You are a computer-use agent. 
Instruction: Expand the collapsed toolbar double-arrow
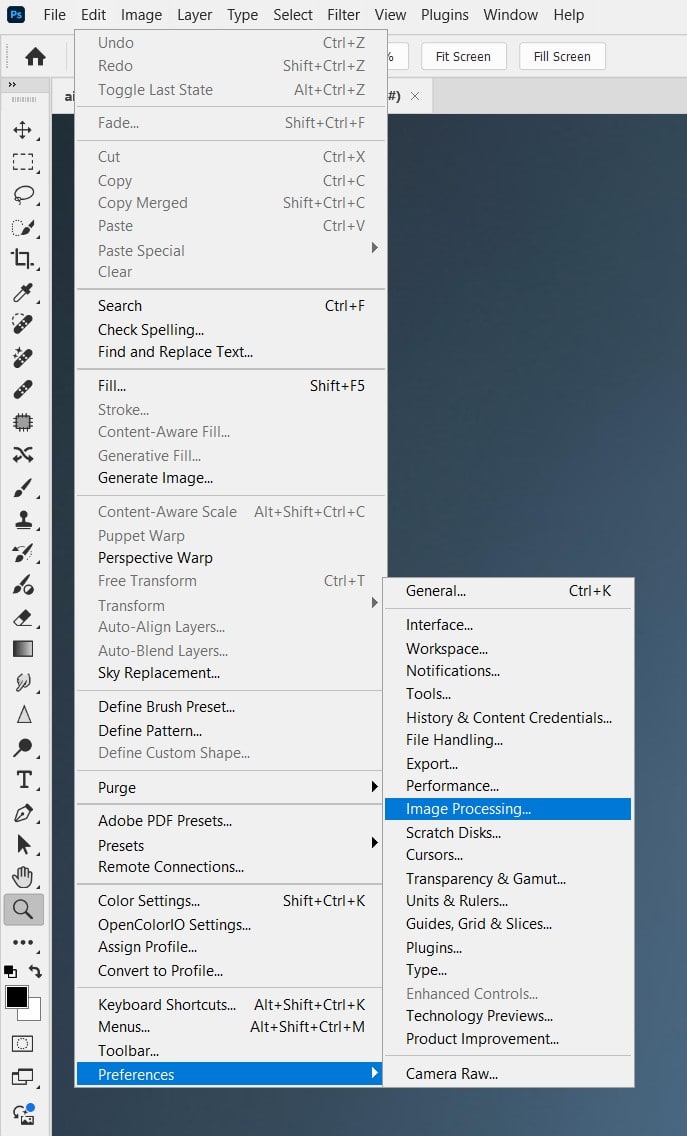(x=12, y=85)
